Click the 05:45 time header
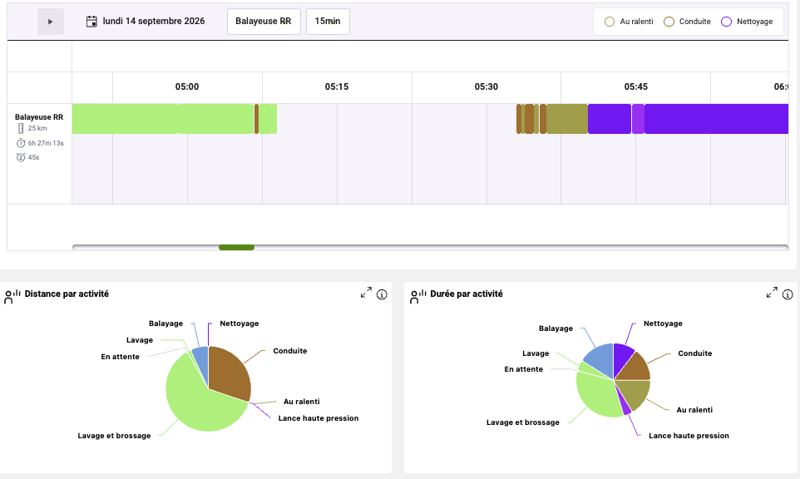Image resolution: width=800 pixels, height=479 pixels. [636, 87]
